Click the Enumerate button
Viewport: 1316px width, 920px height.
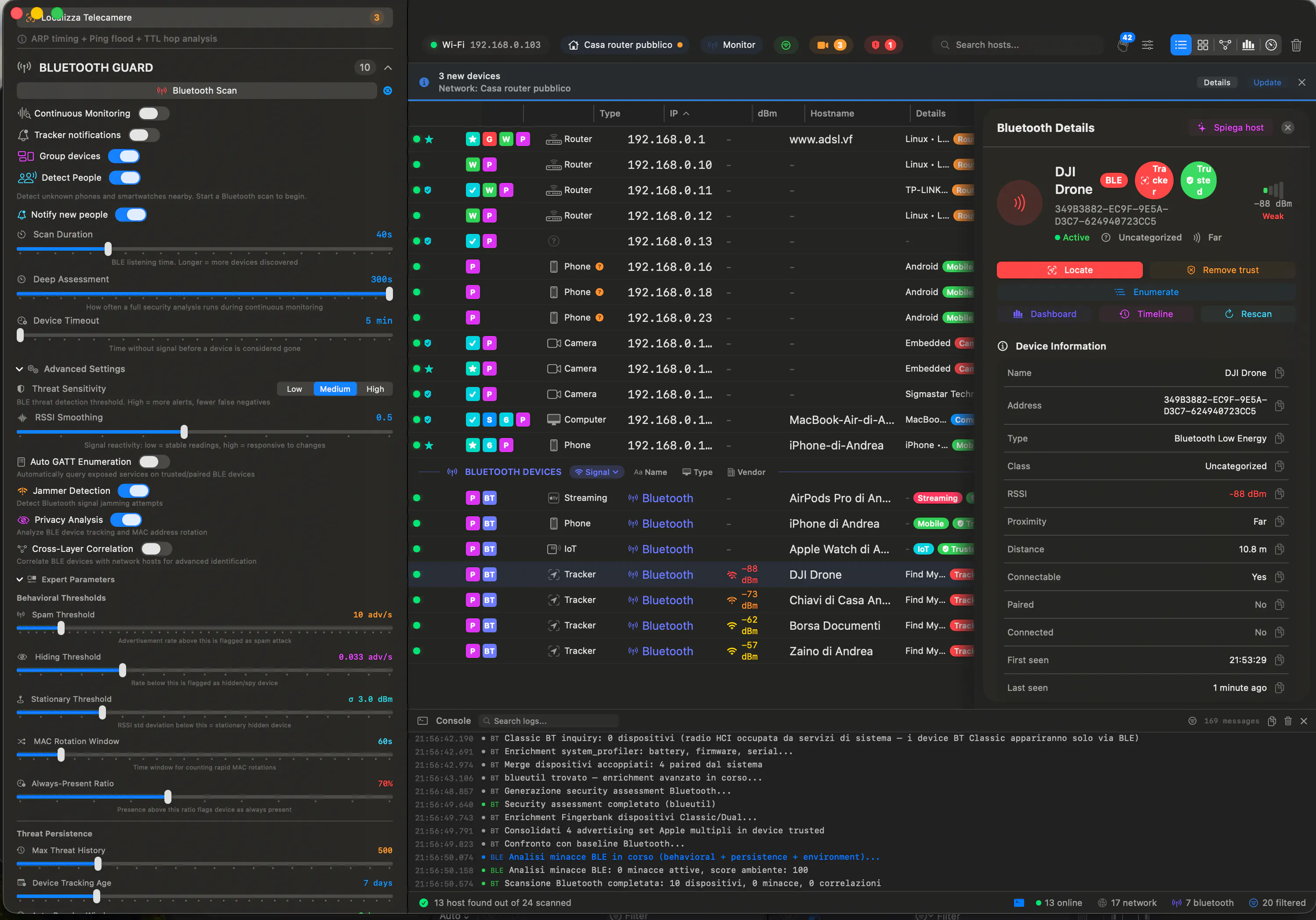pyautogui.click(x=1146, y=292)
